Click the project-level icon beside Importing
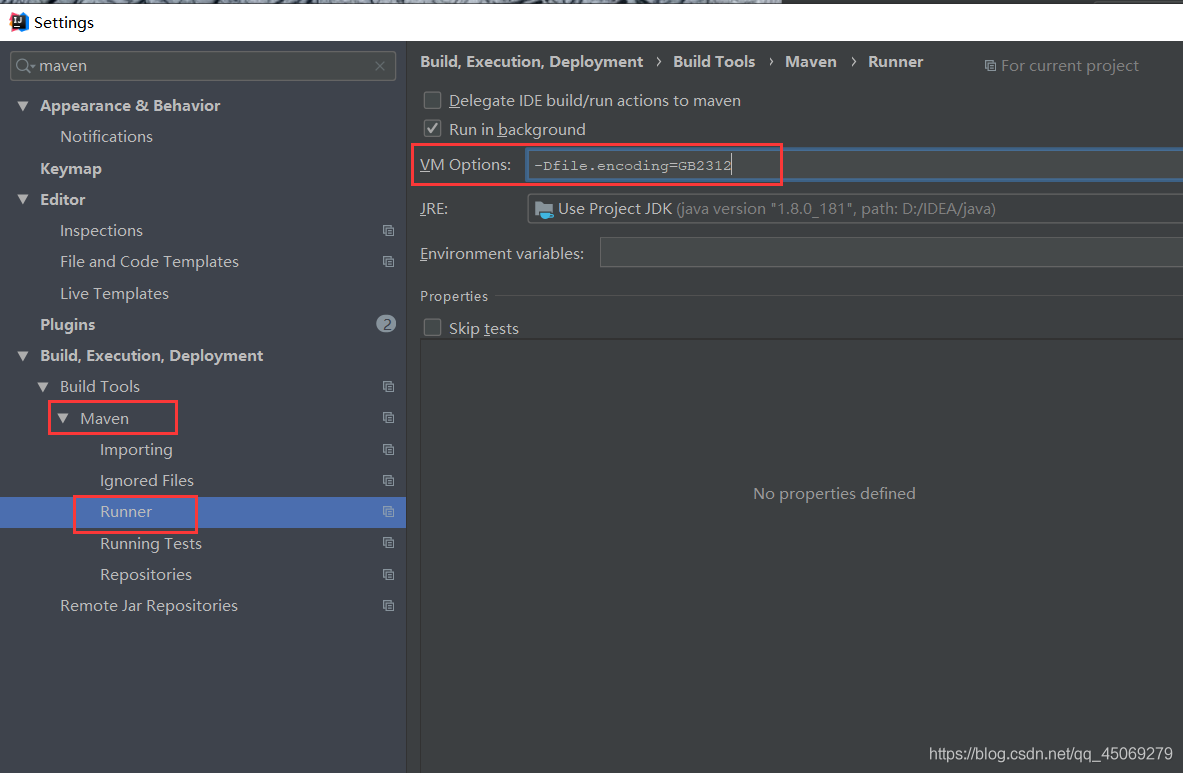This screenshot has width=1183, height=773. coord(389,449)
